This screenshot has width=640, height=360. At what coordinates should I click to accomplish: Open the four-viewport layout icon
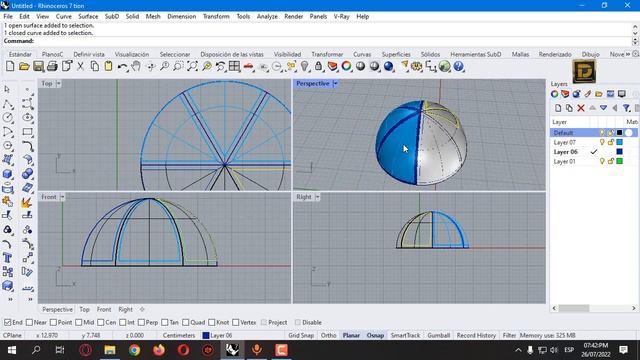[234, 66]
